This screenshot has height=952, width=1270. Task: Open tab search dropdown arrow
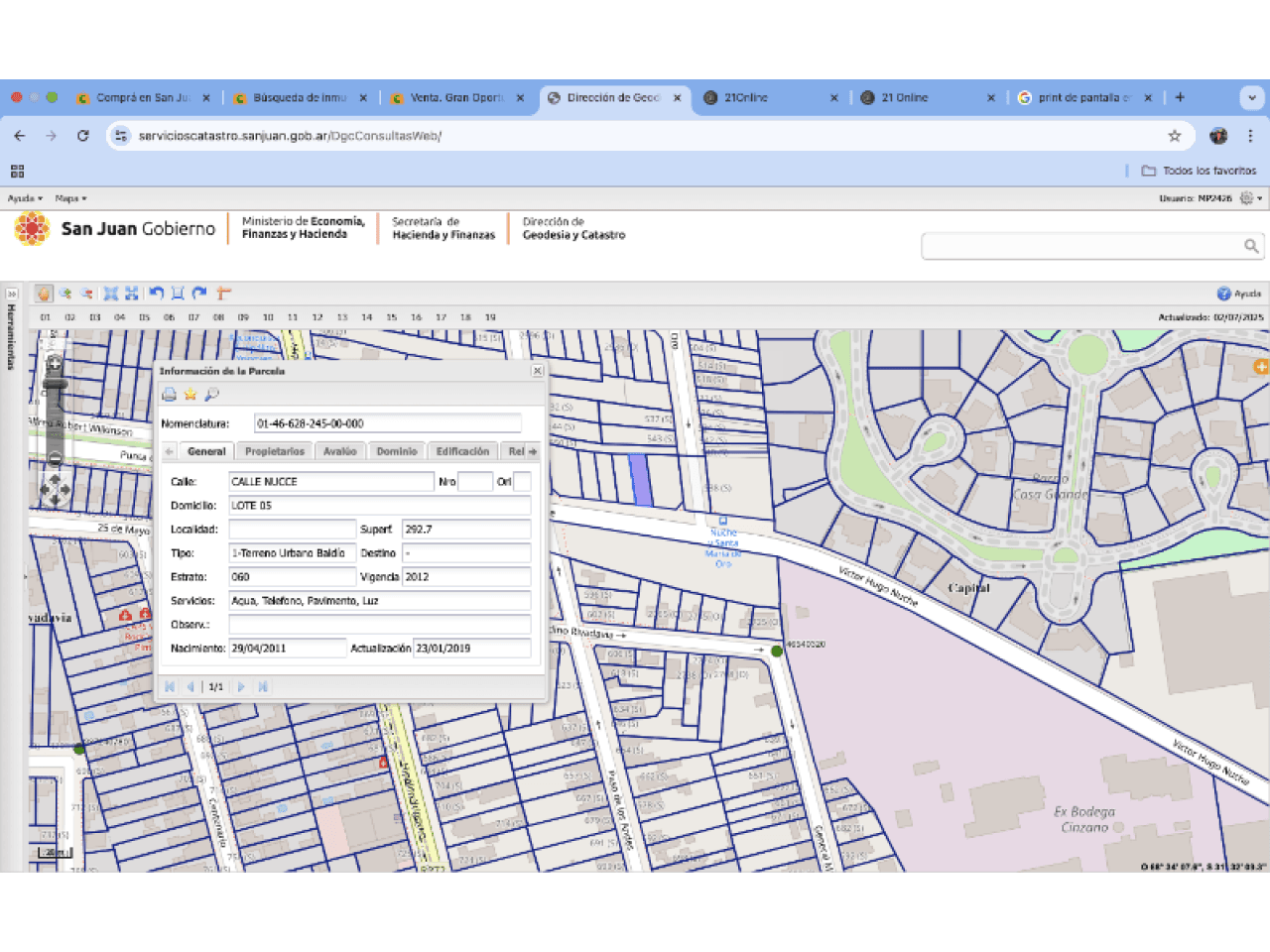1252,97
